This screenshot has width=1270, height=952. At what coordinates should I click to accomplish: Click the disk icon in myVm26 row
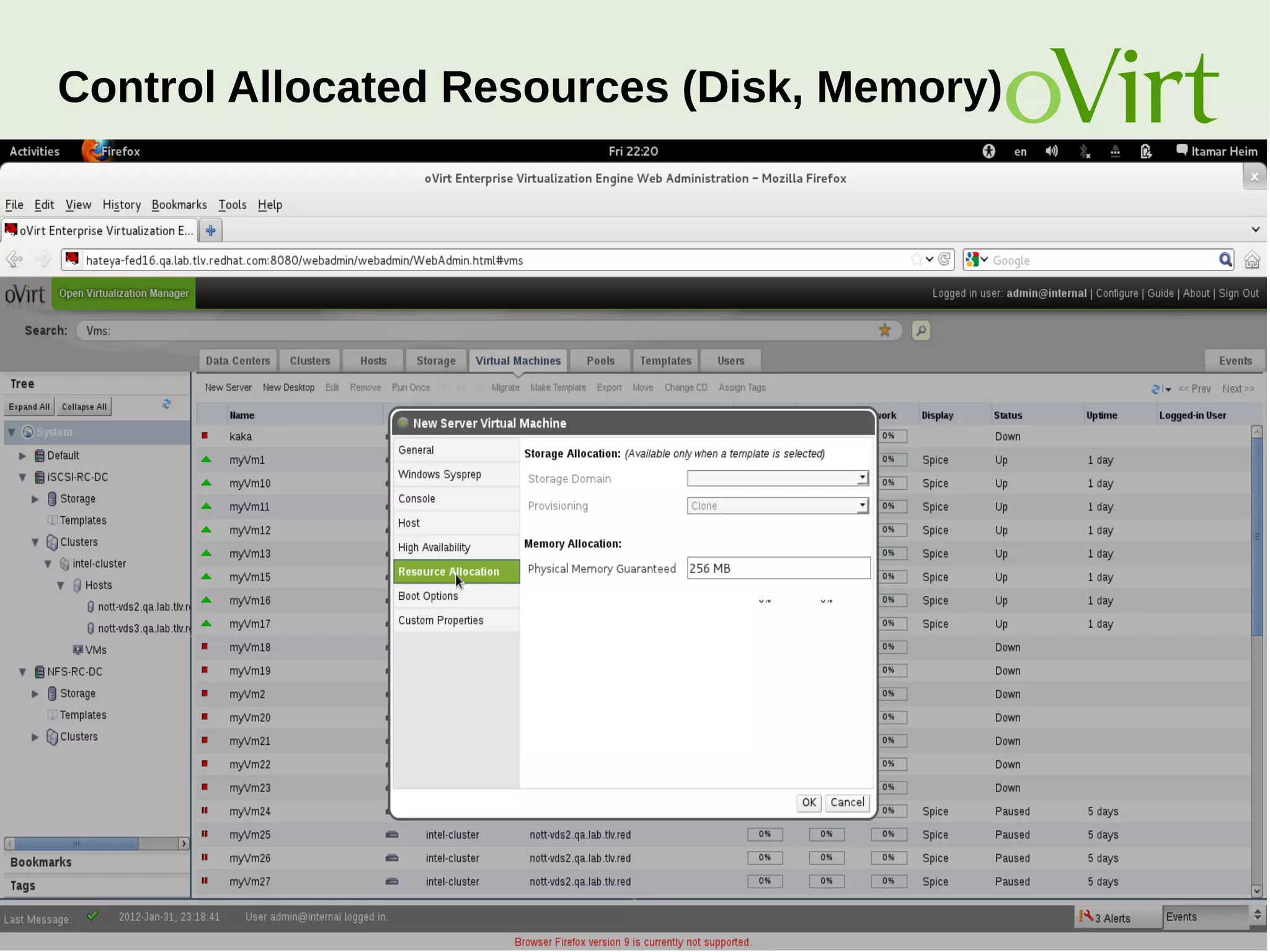(392, 858)
